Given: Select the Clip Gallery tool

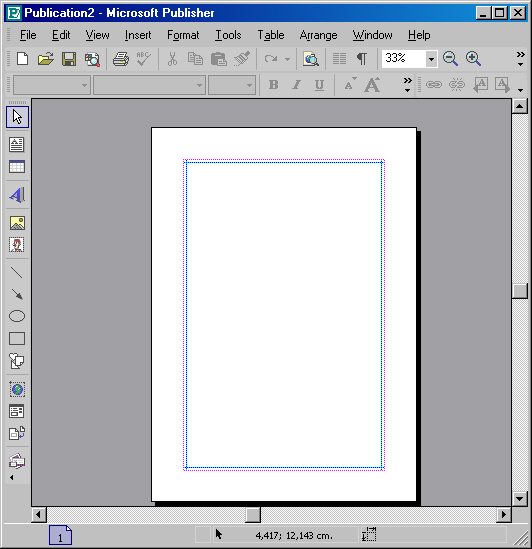Looking at the screenshot, I should (x=17, y=245).
